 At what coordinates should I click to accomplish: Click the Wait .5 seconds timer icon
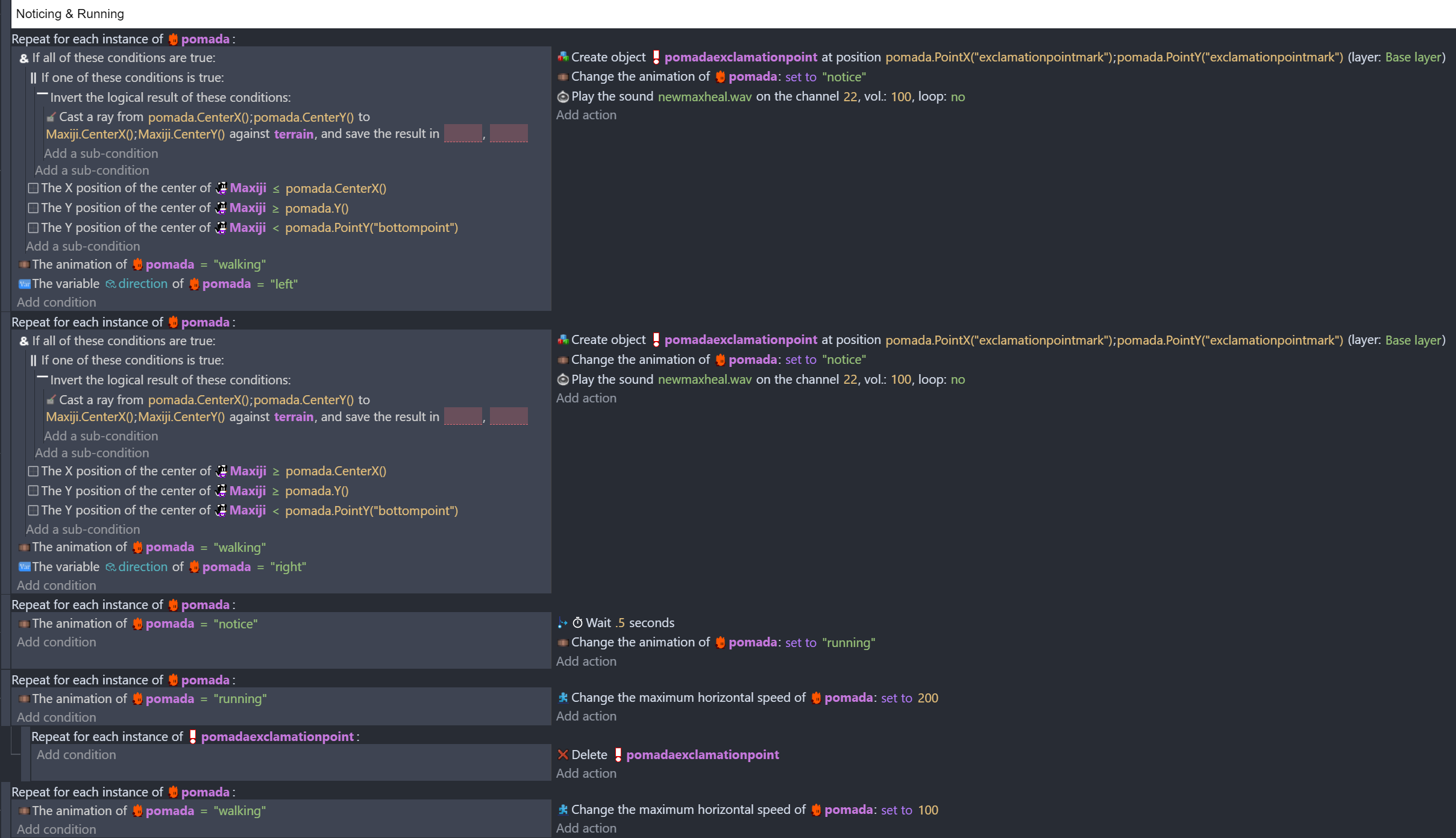coord(577,623)
